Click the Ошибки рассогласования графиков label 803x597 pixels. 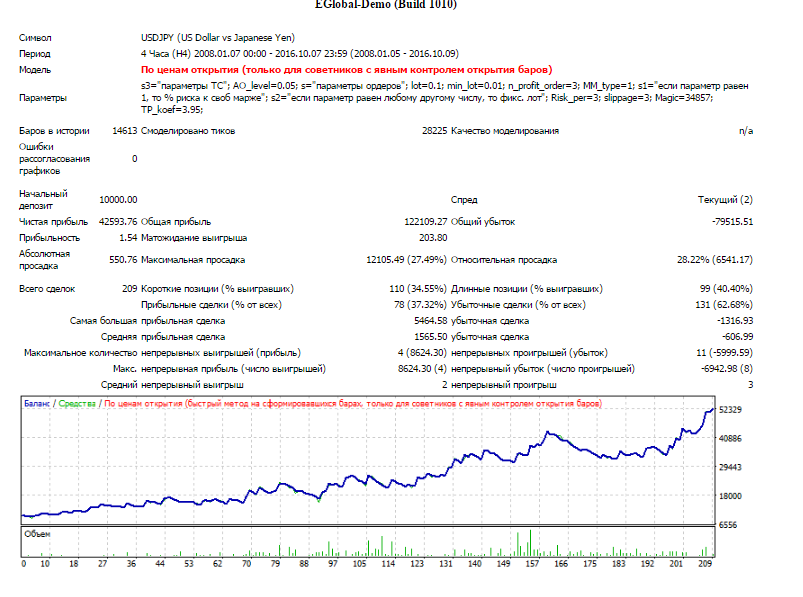point(54,159)
